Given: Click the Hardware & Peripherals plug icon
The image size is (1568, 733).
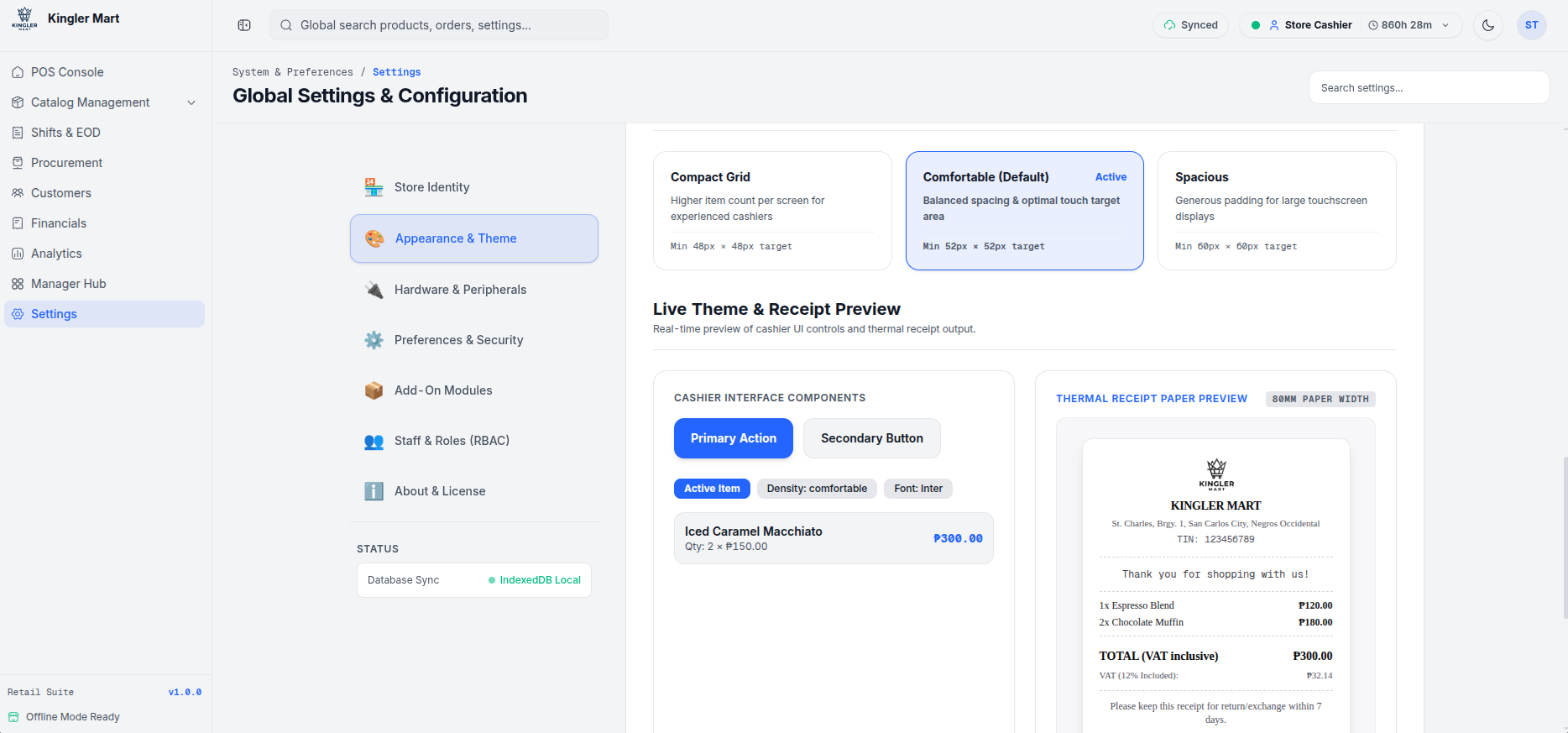Looking at the screenshot, I should pyautogui.click(x=374, y=290).
